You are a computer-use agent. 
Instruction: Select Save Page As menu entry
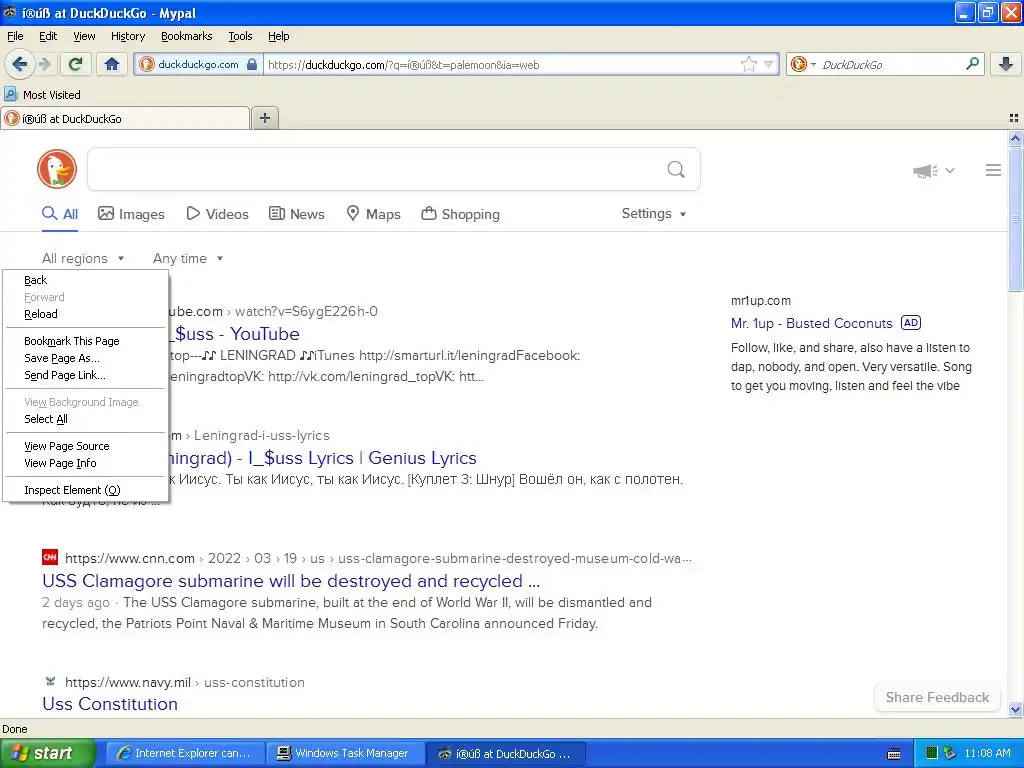86,358
